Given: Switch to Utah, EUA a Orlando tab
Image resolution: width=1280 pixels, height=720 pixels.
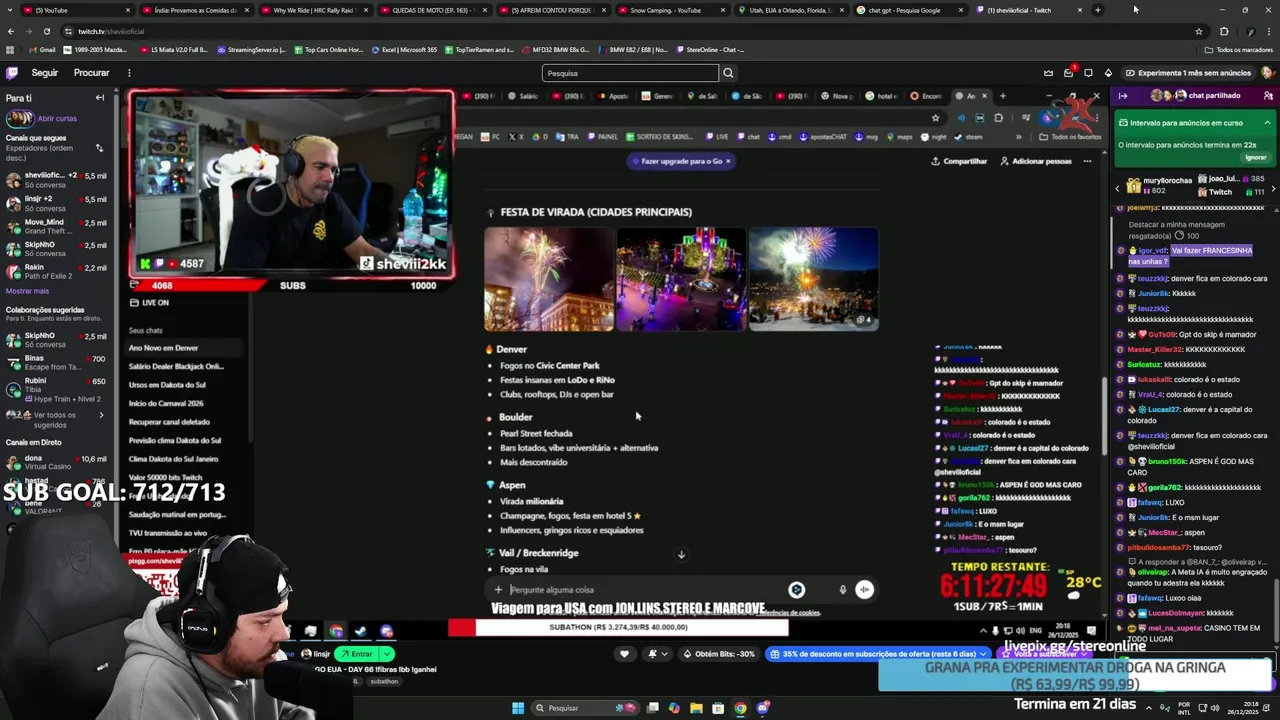Looking at the screenshot, I should [790, 10].
